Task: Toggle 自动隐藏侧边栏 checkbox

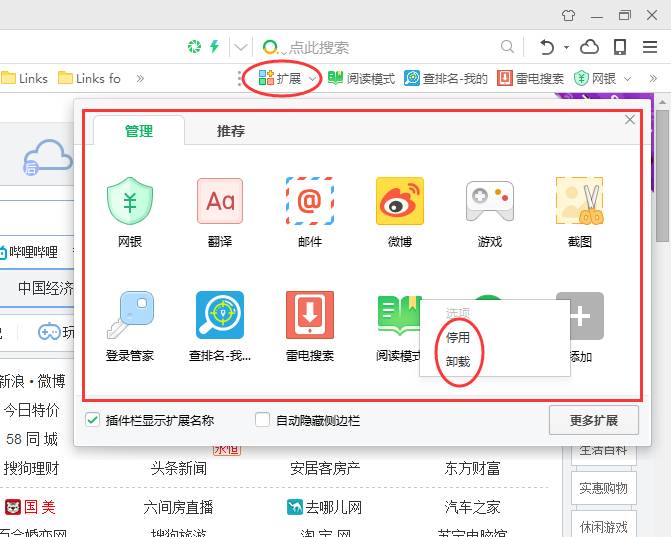Action: click(262, 420)
